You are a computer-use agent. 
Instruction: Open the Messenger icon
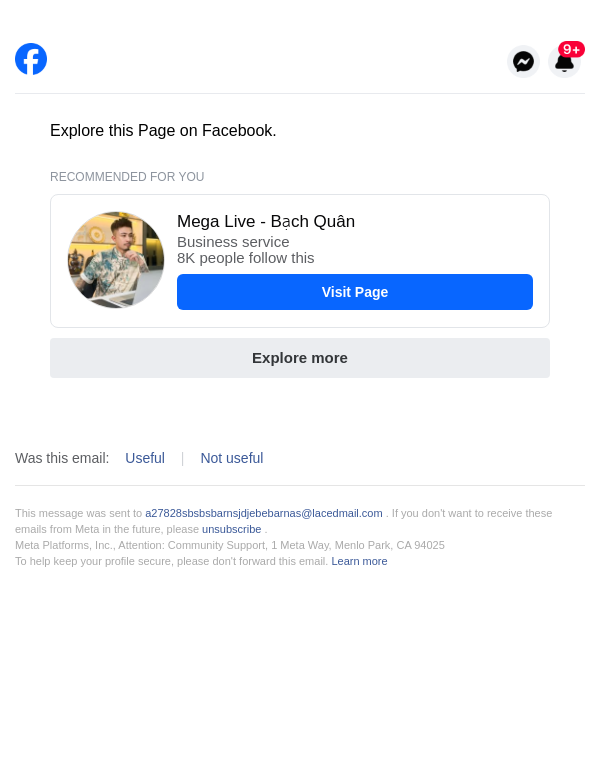click(x=523, y=62)
